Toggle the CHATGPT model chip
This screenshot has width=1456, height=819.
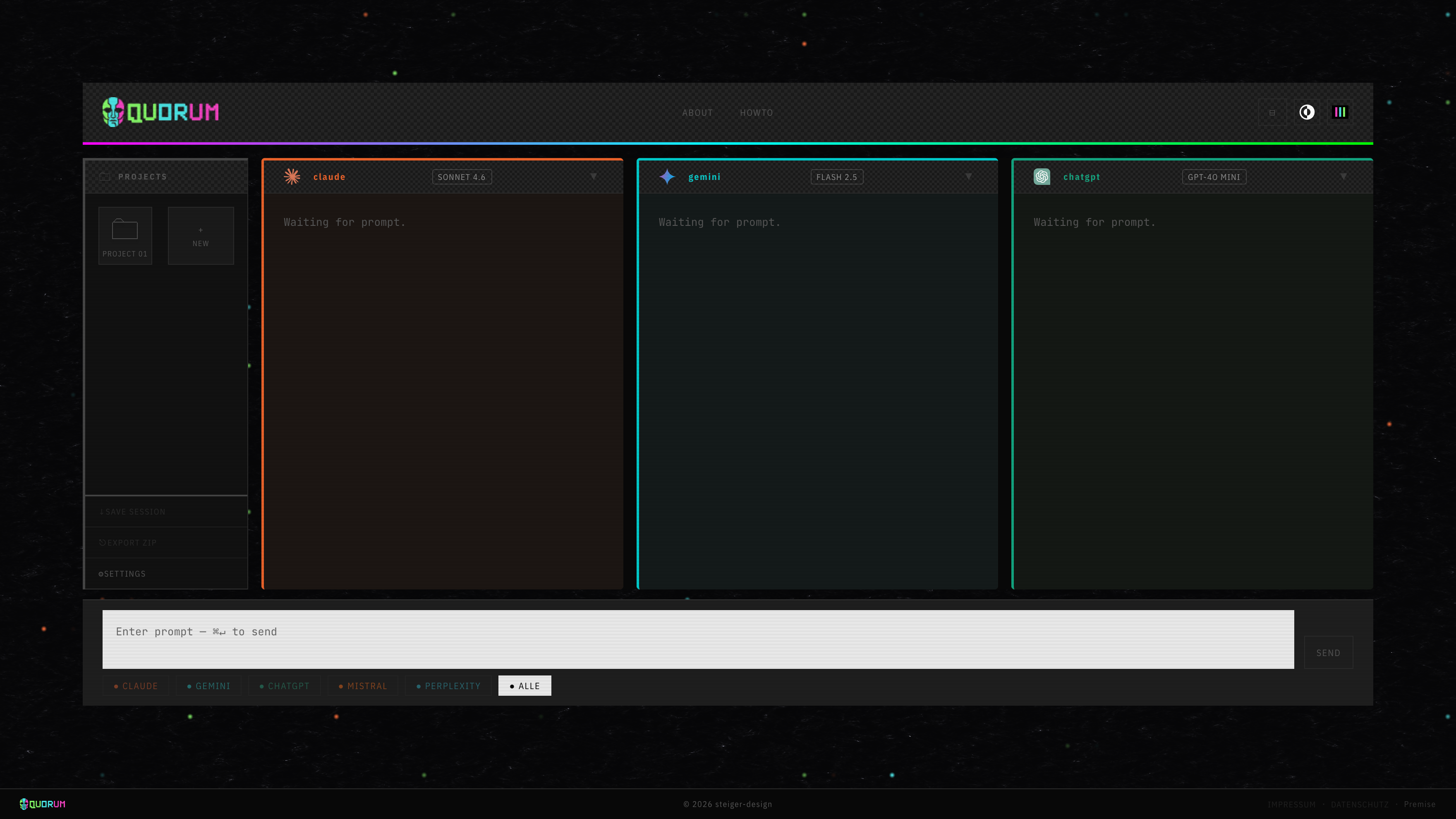[x=284, y=686]
